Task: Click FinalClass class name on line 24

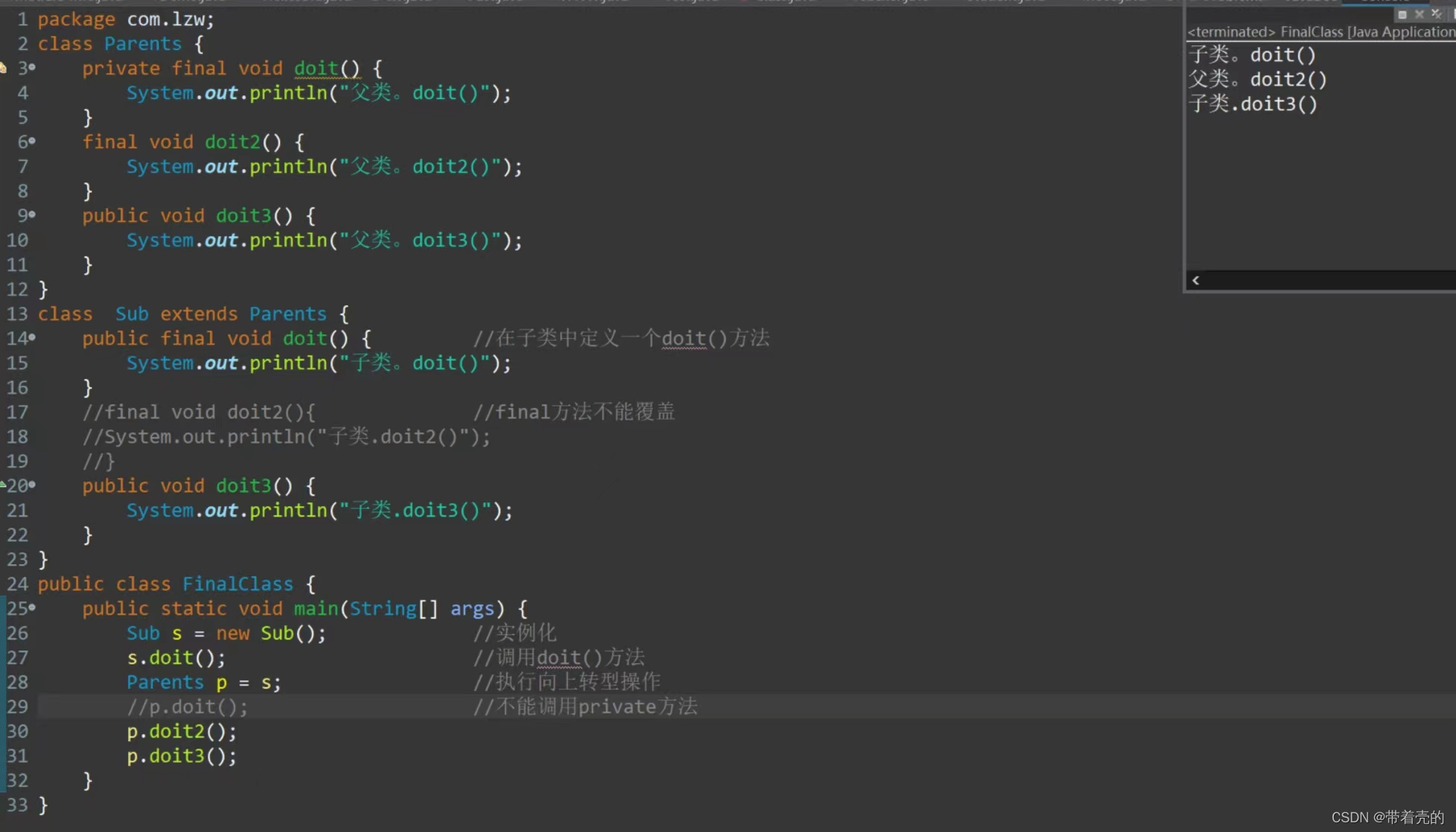Action: pyautogui.click(x=237, y=584)
